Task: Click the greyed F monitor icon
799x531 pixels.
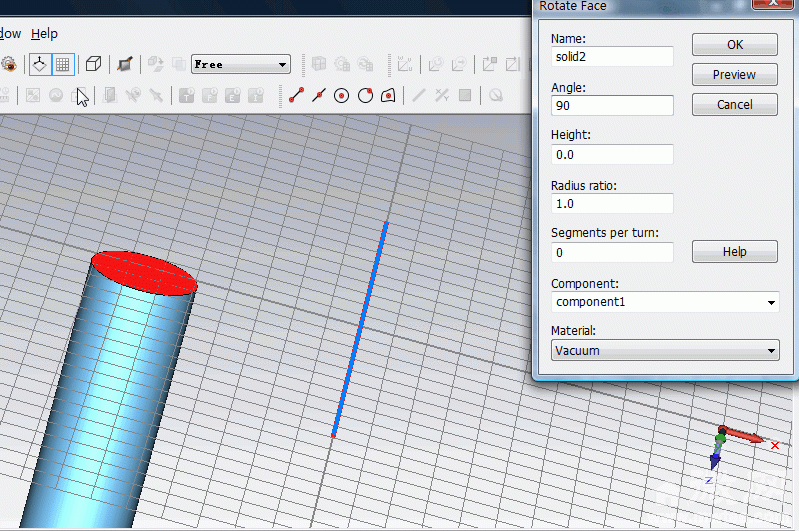Action: (x=209, y=95)
